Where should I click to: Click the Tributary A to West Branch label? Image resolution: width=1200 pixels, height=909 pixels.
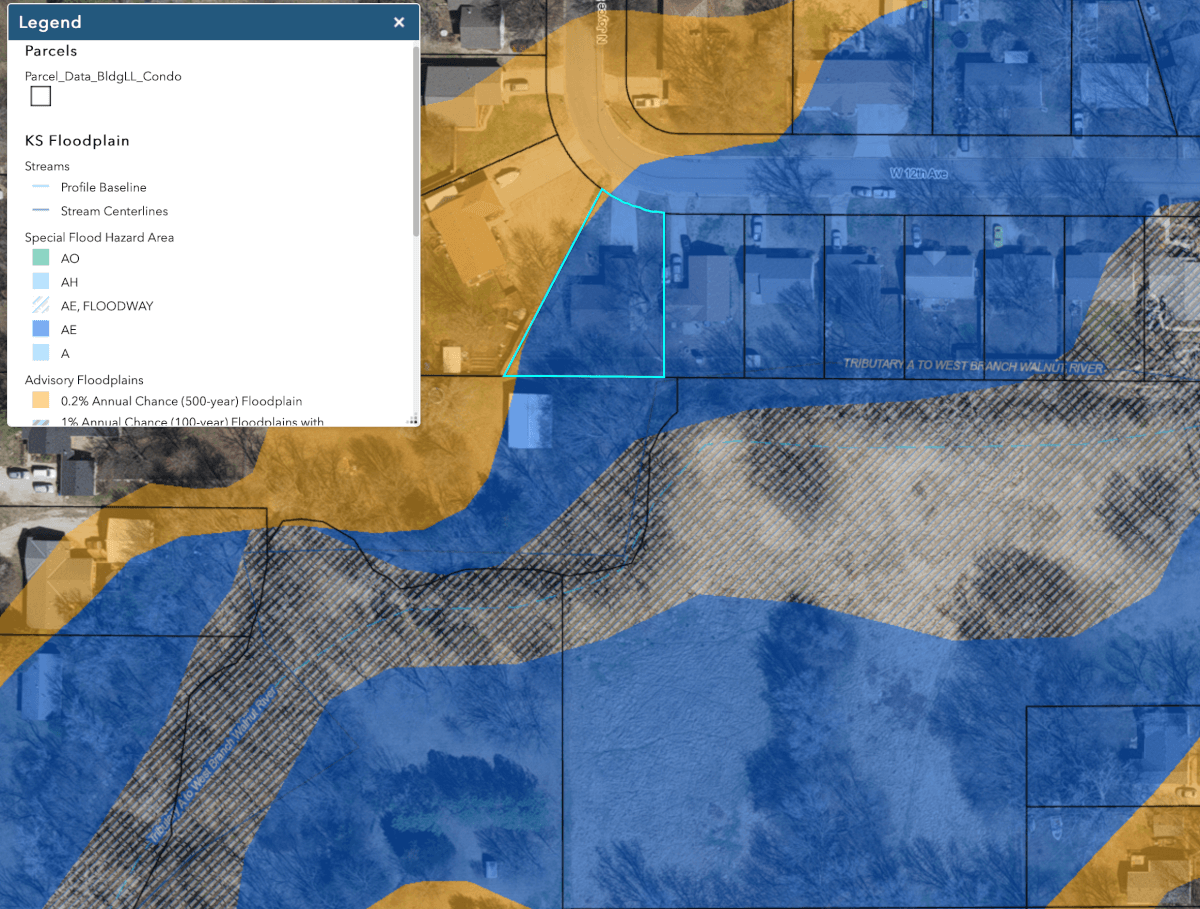974,368
